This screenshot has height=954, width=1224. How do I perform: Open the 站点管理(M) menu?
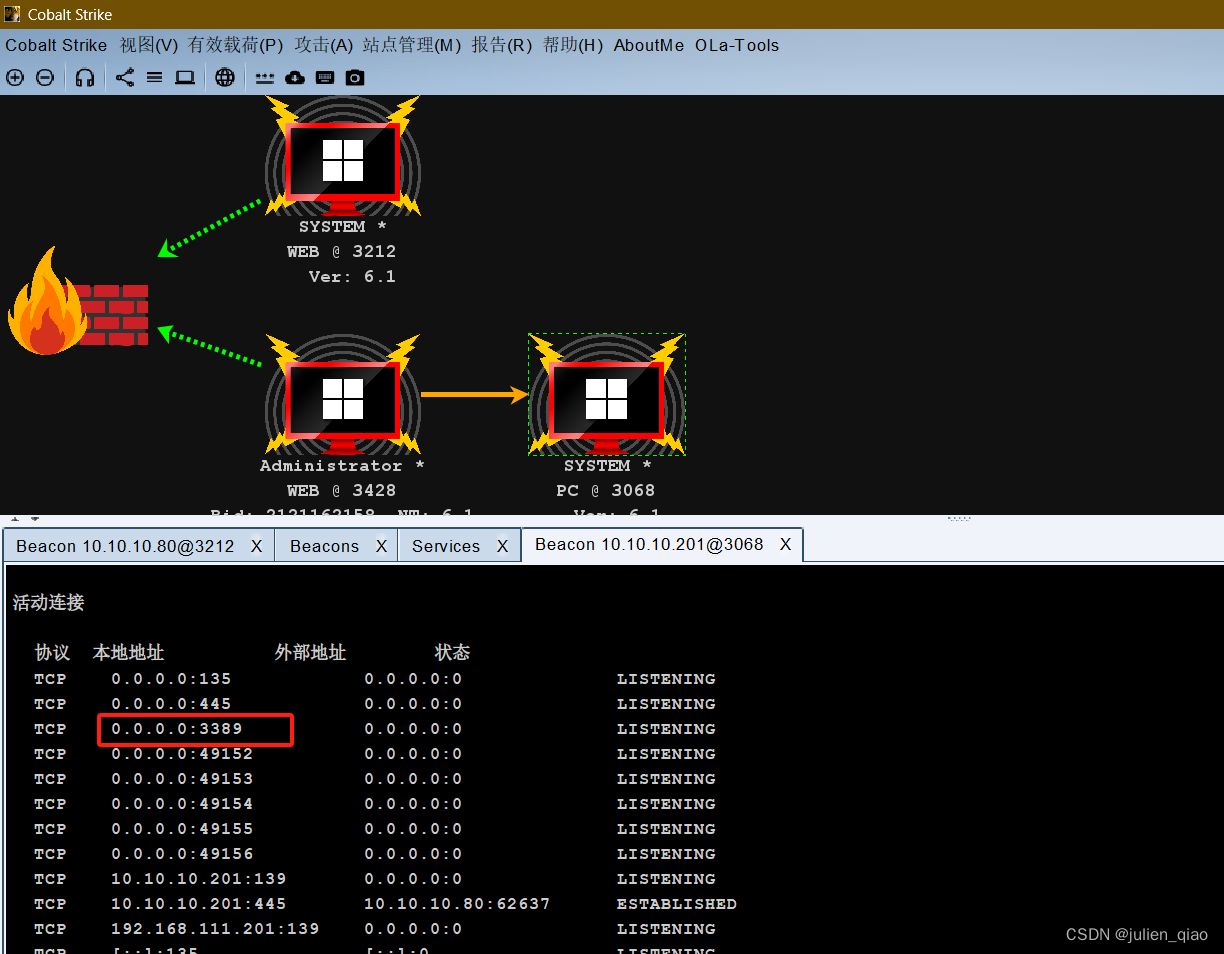click(x=412, y=45)
